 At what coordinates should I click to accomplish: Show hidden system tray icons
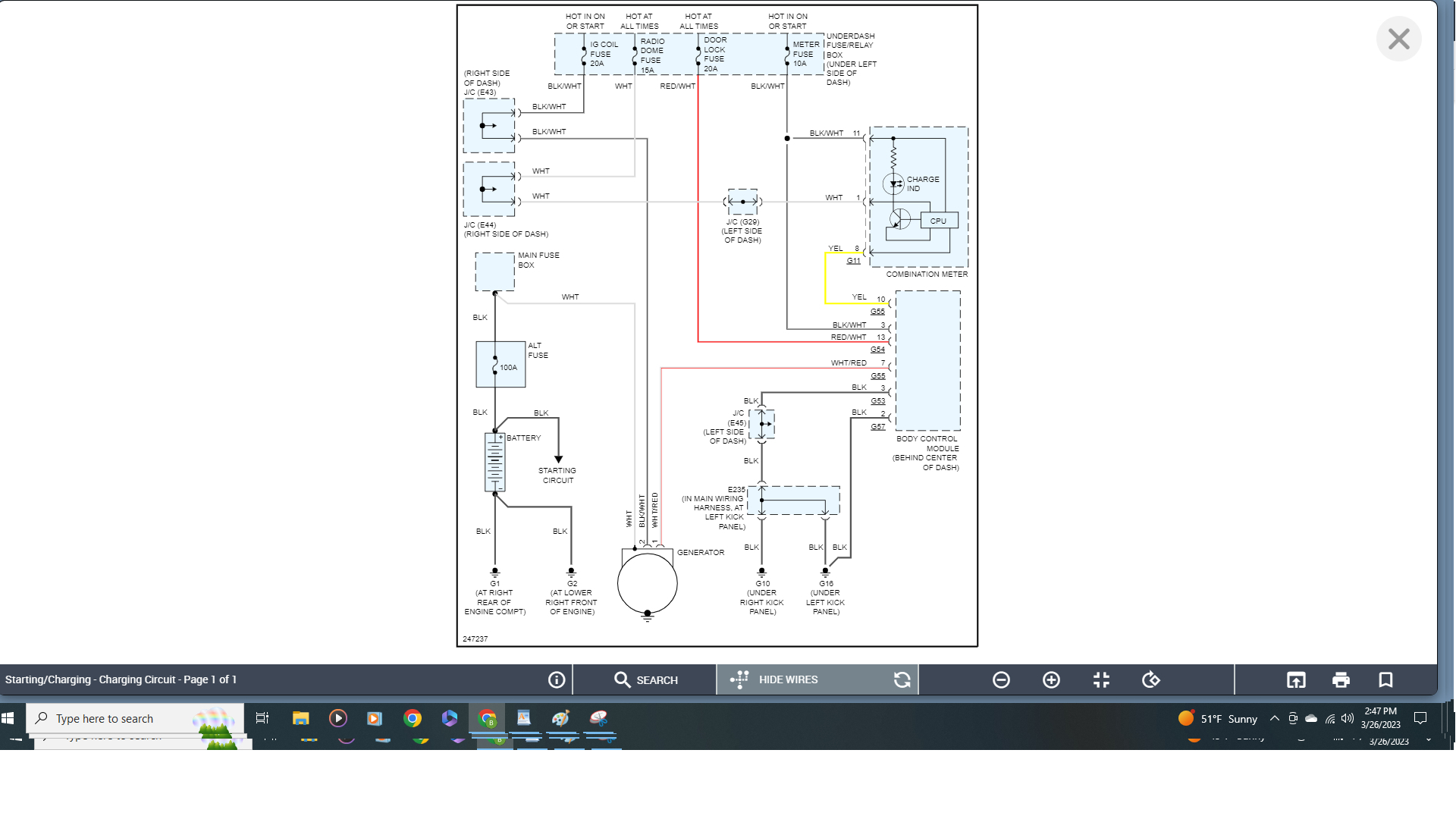(1275, 719)
